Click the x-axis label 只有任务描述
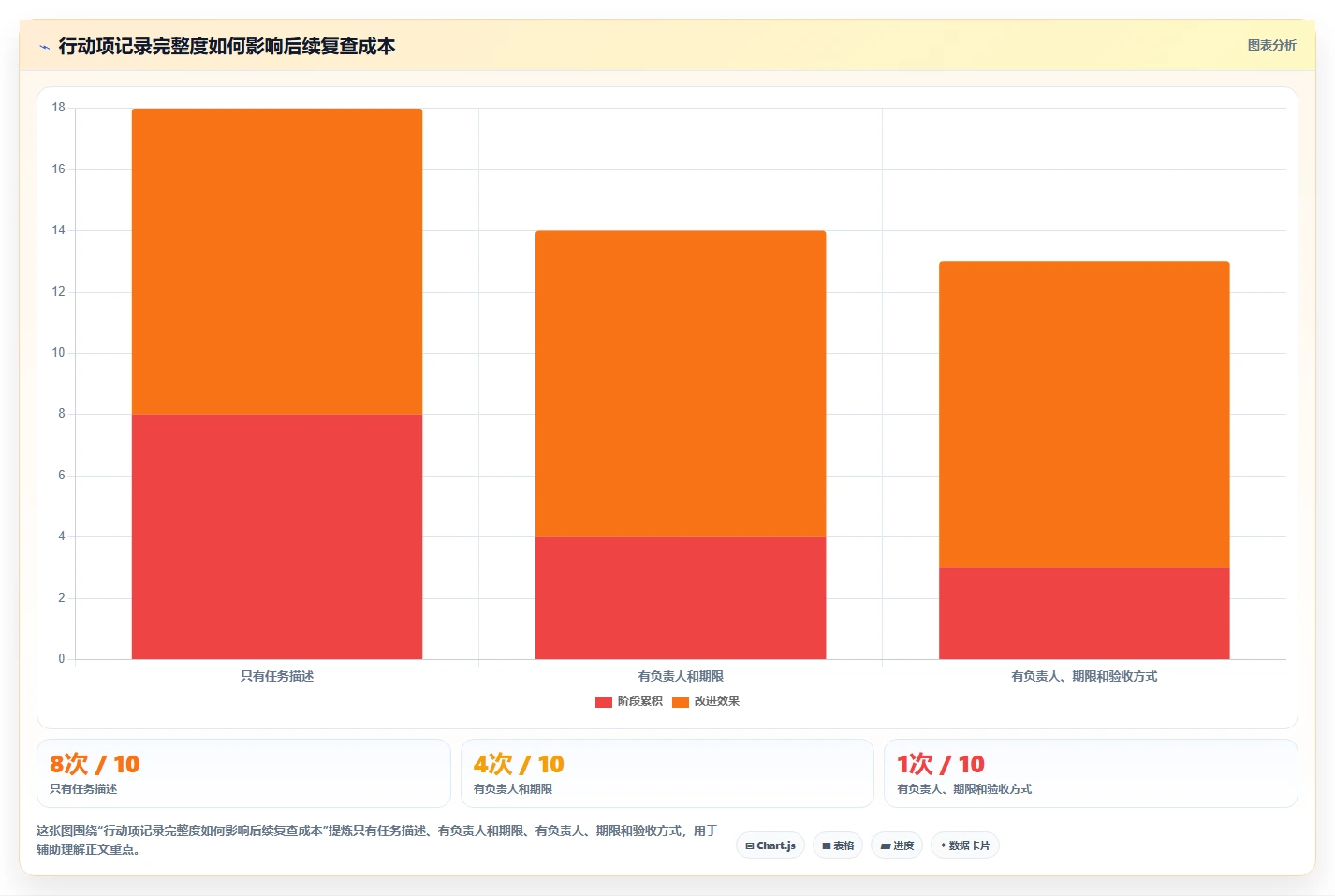The image size is (1335, 896). [x=277, y=676]
